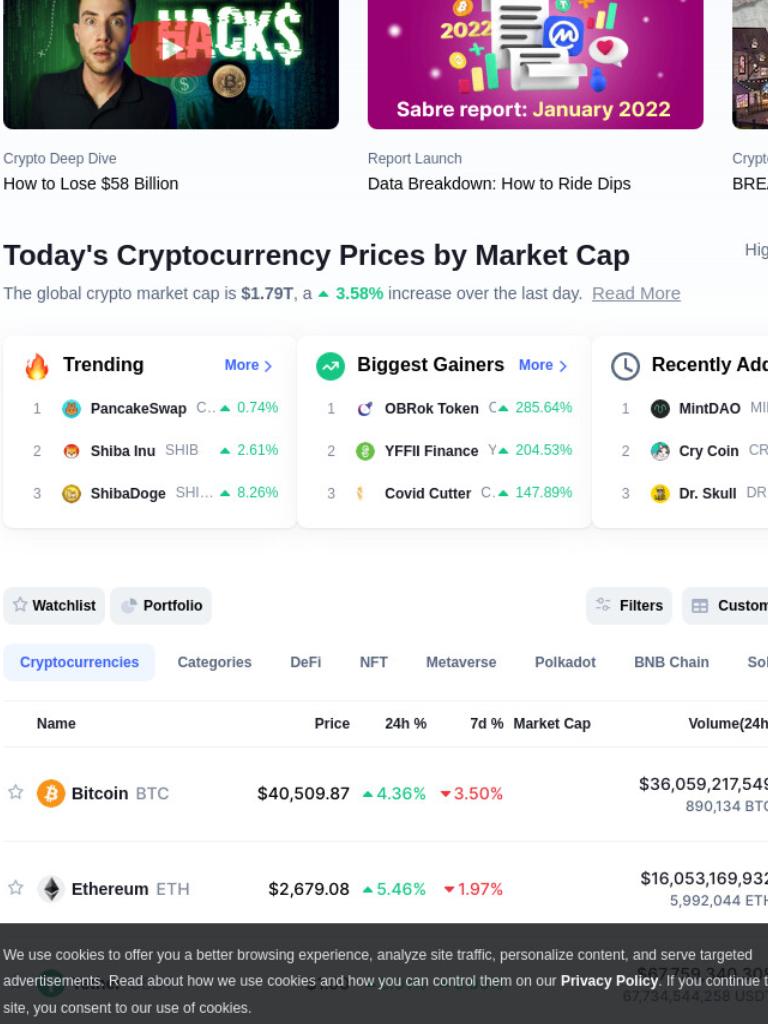
Task: Click the YFFII Finance green icon
Action: 365,451
